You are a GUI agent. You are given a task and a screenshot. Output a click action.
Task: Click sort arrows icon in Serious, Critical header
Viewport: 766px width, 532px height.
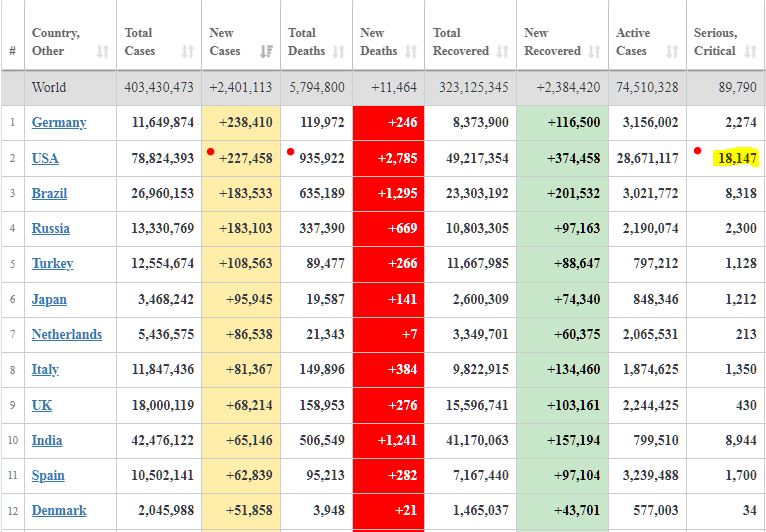751,51
